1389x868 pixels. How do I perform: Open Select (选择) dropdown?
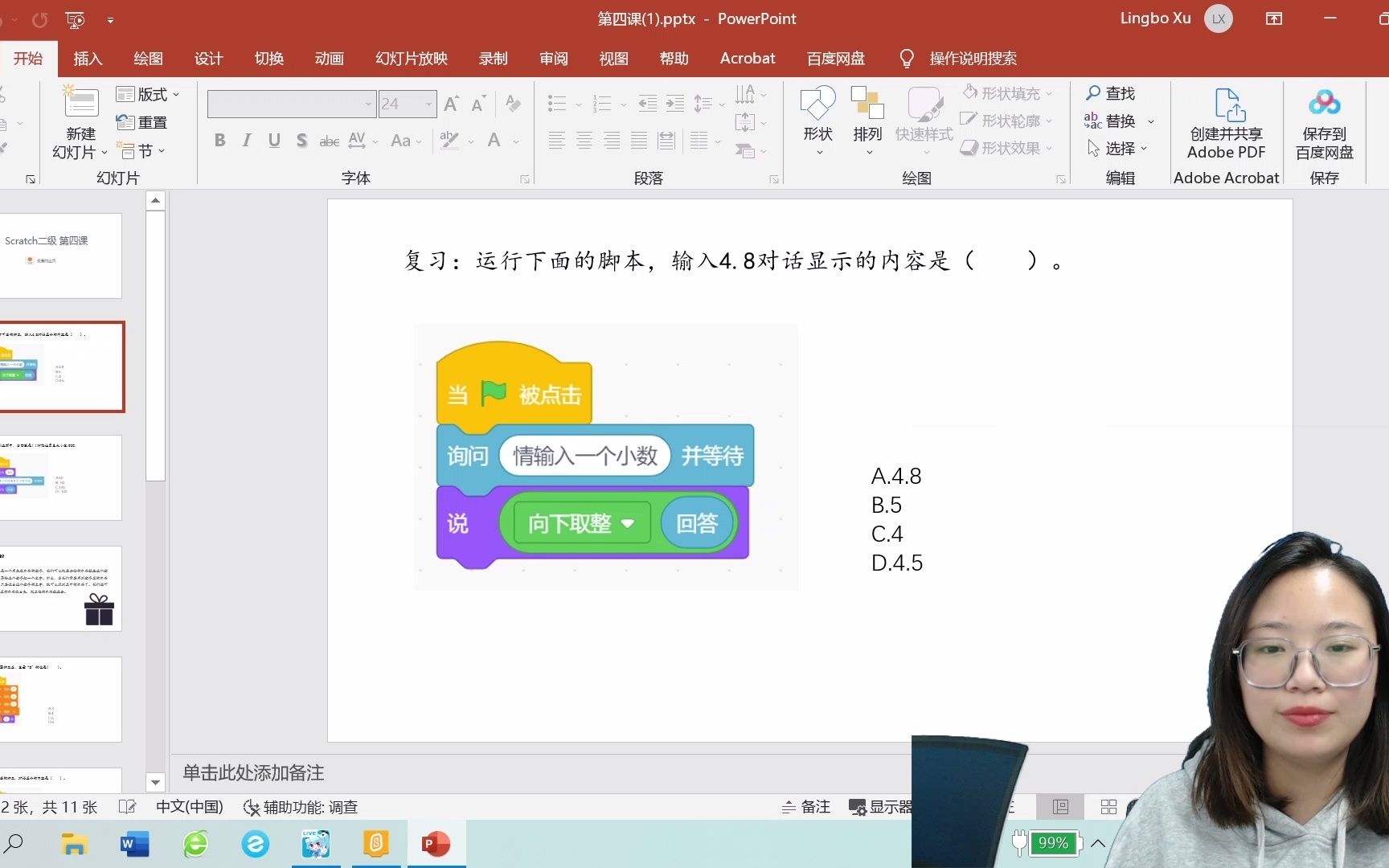coord(1117,148)
